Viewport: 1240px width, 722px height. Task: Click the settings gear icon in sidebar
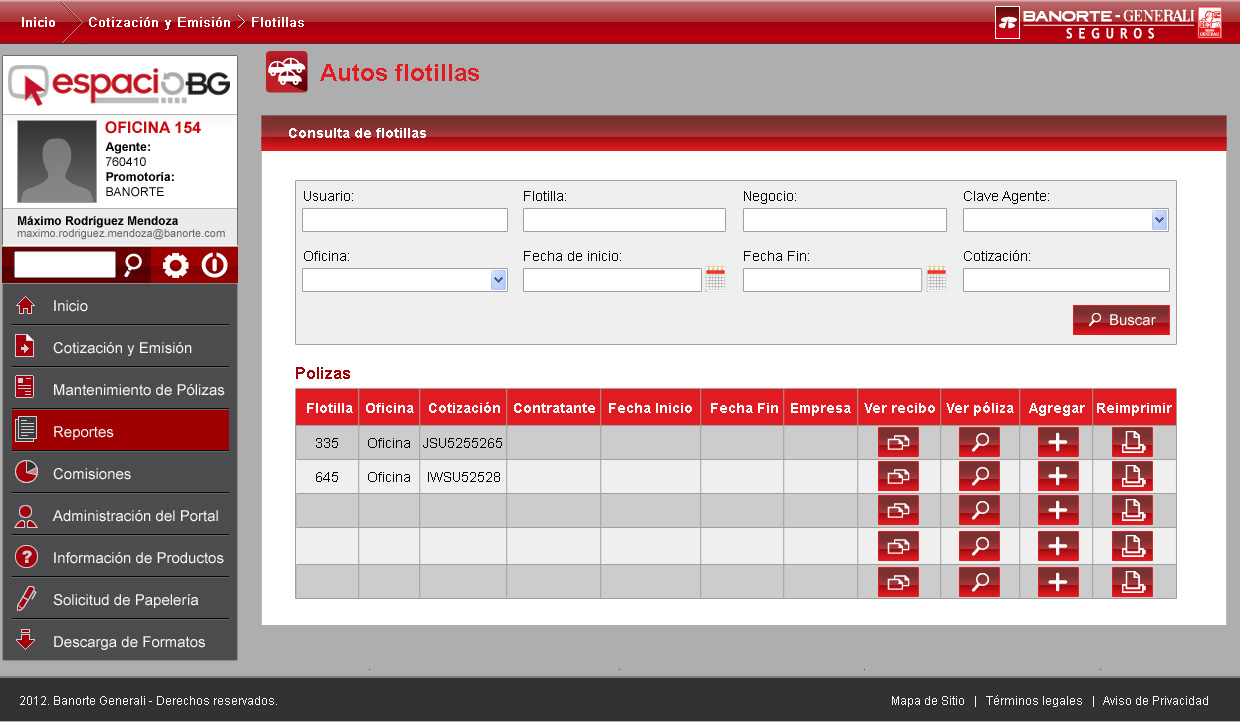pyautogui.click(x=176, y=265)
